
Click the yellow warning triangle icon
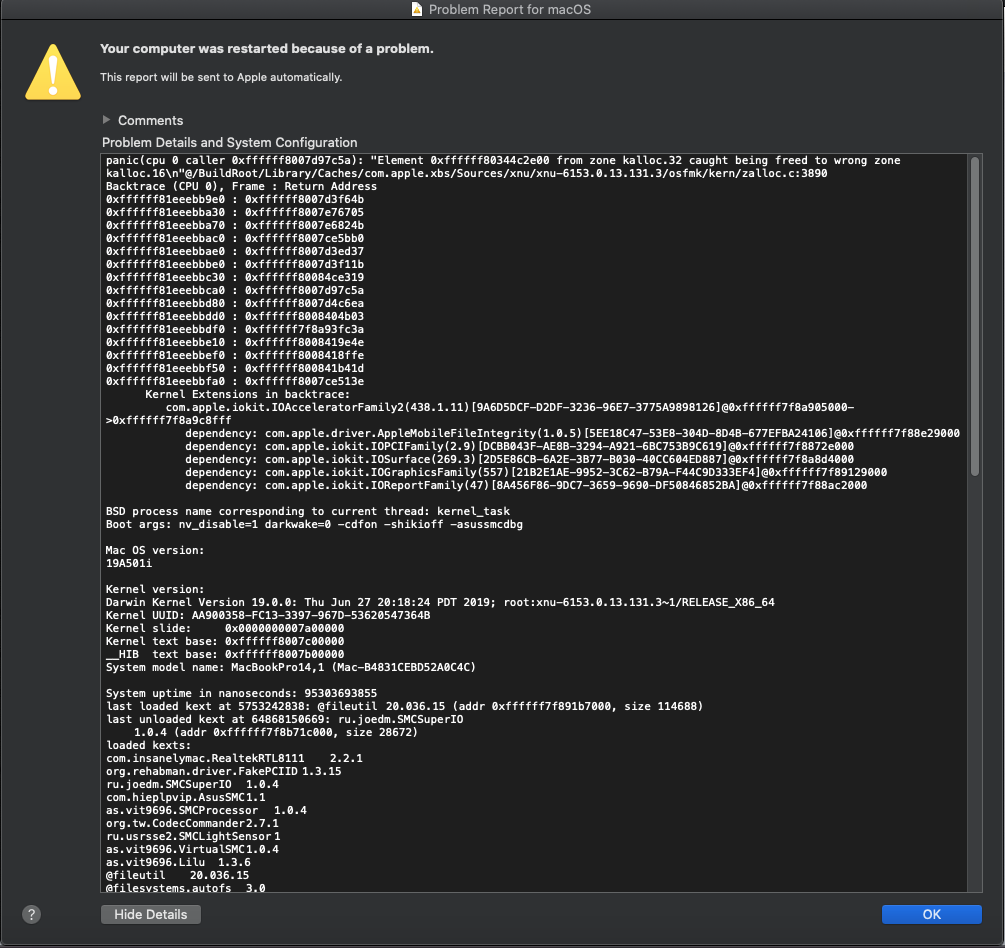pos(53,71)
